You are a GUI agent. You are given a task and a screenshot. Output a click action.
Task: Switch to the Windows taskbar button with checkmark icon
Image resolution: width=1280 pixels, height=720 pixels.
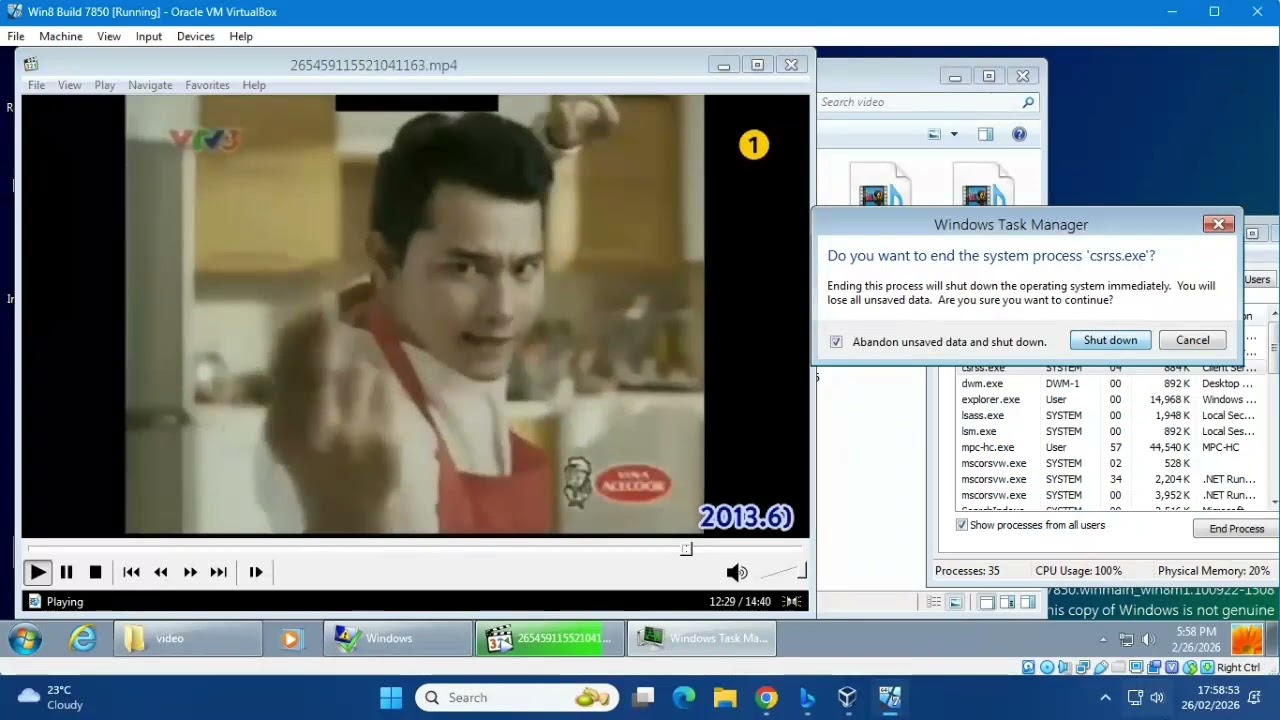[398, 638]
